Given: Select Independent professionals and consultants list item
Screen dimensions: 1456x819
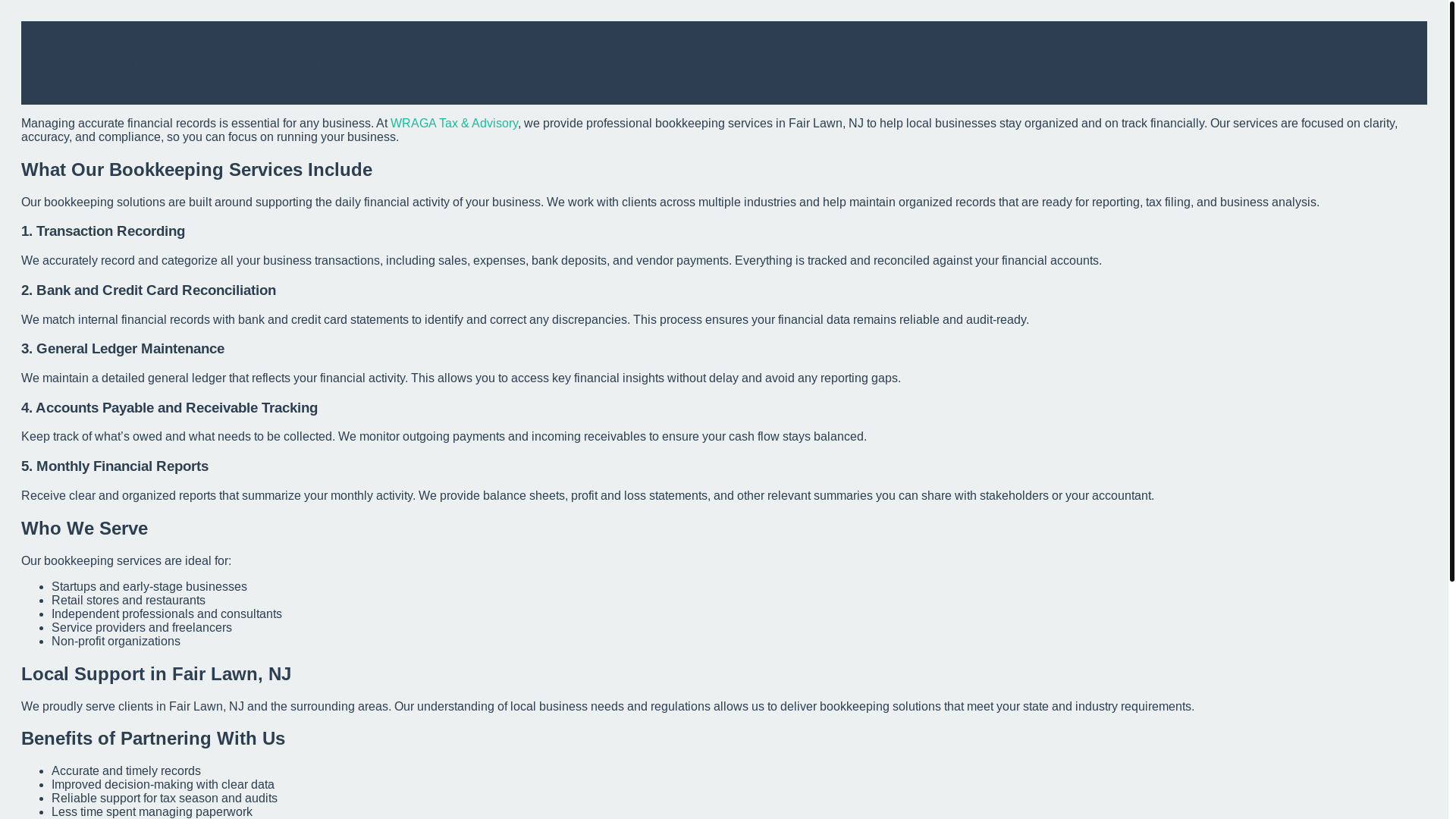Looking at the screenshot, I should click(x=167, y=614).
